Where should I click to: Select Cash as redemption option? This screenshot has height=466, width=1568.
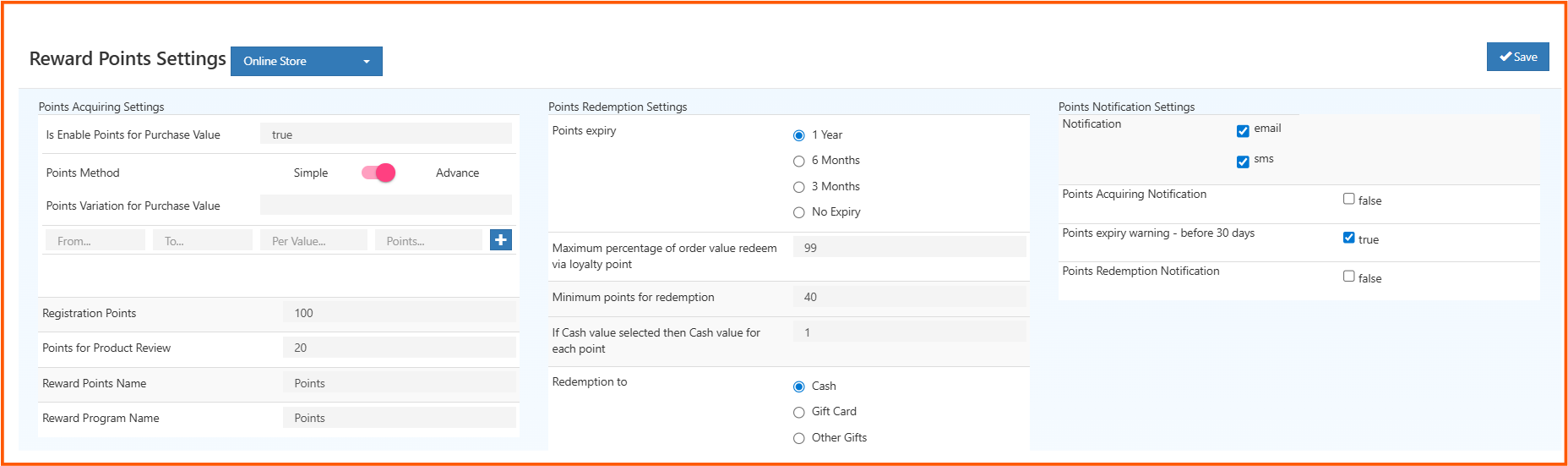tap(799, 387)
